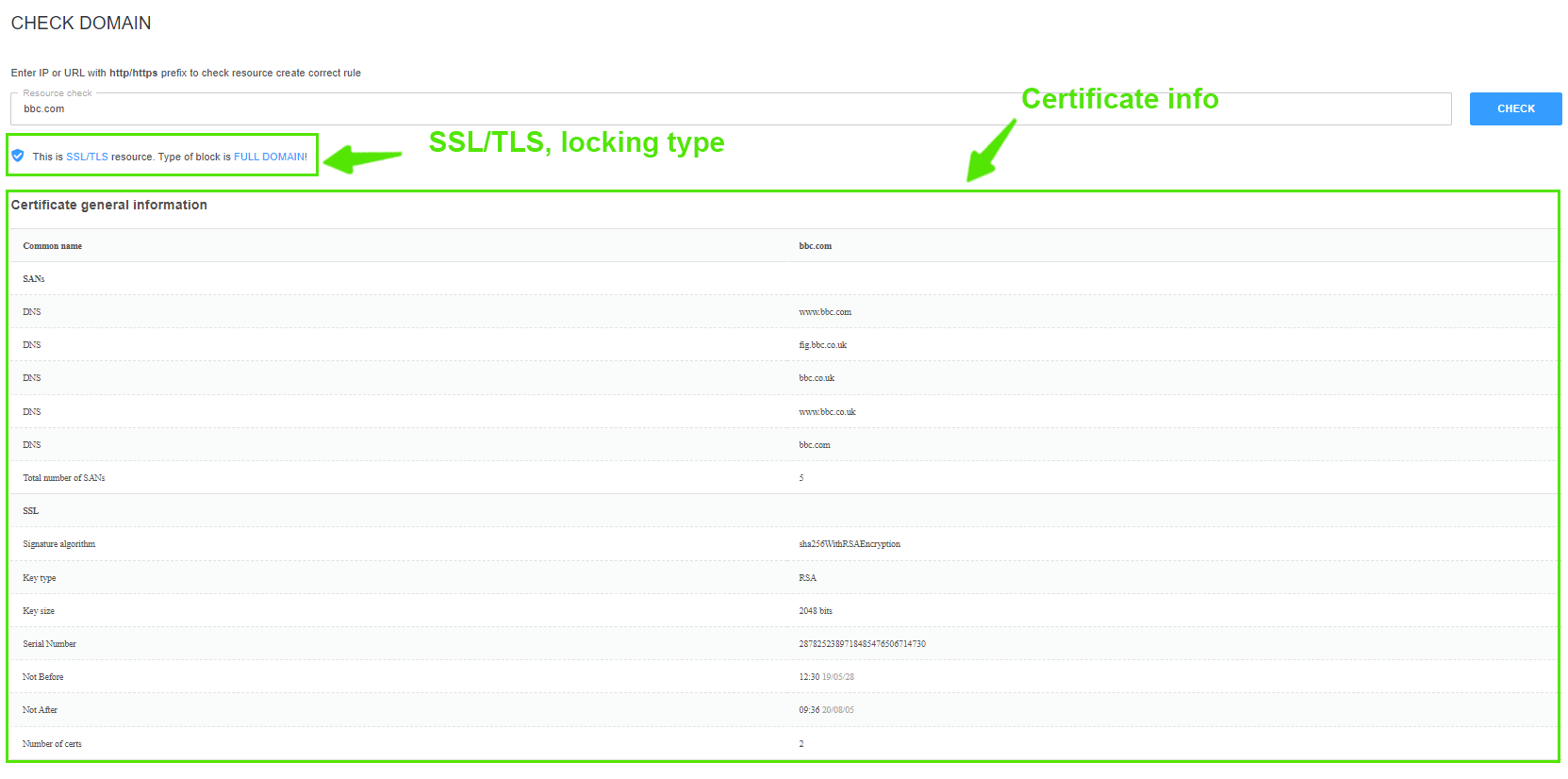Click the SANs section header row

coord(34,279)
